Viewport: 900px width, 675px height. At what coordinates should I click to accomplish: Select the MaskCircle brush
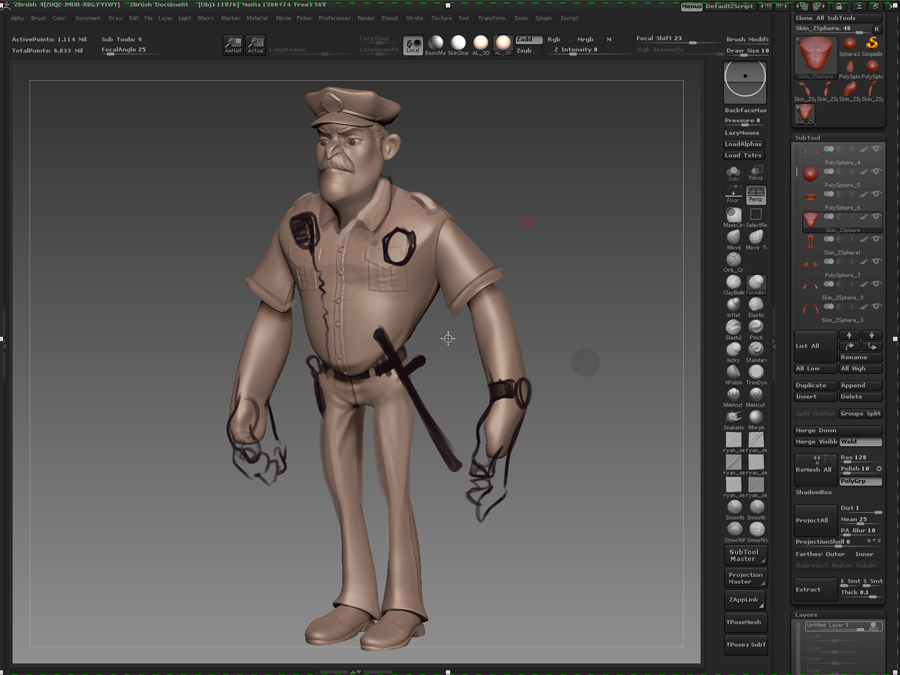734,215
